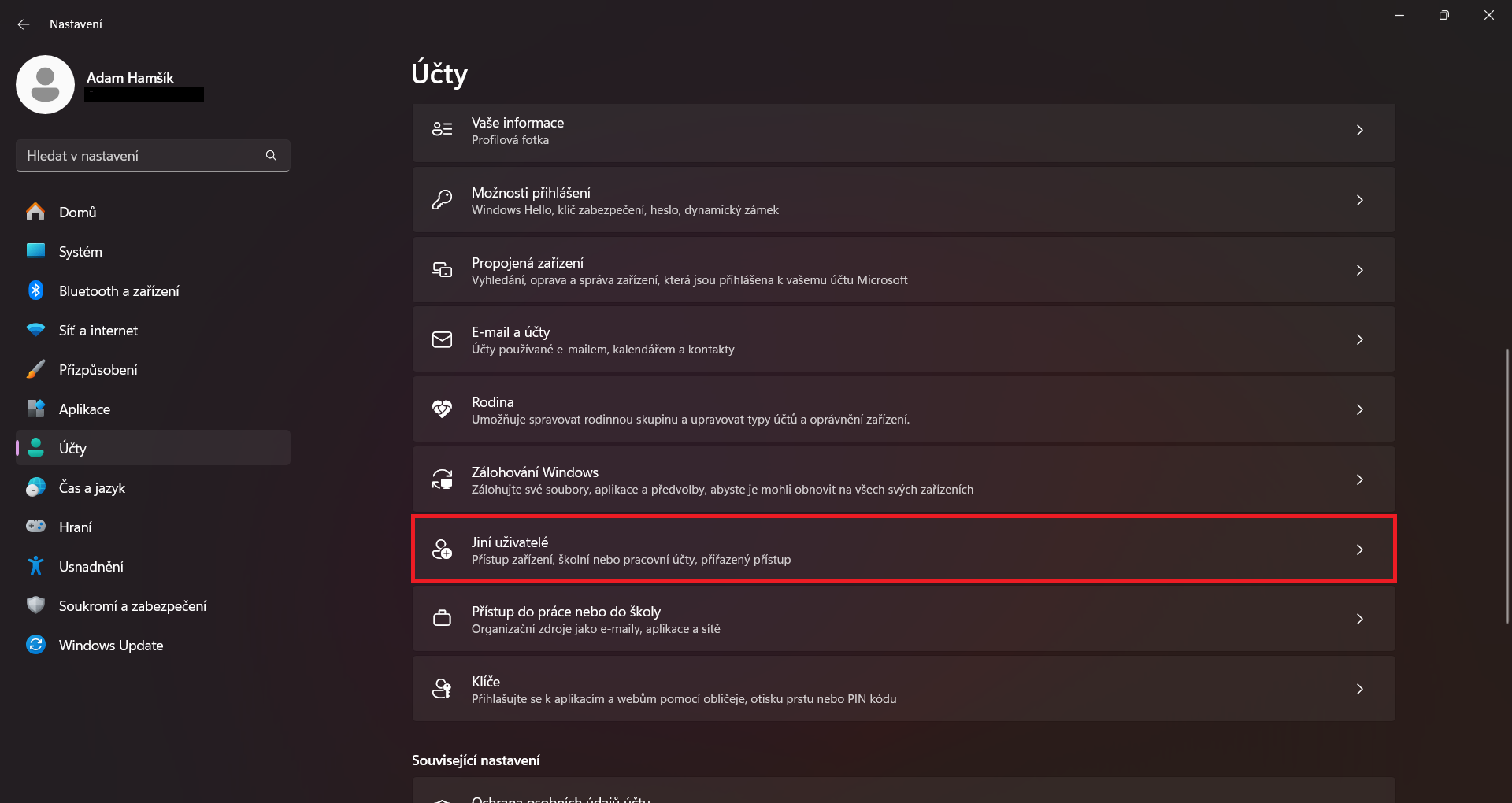Click the Hledat v nastavení search field
Screen dimensions: 1512x803
point(142,155)
